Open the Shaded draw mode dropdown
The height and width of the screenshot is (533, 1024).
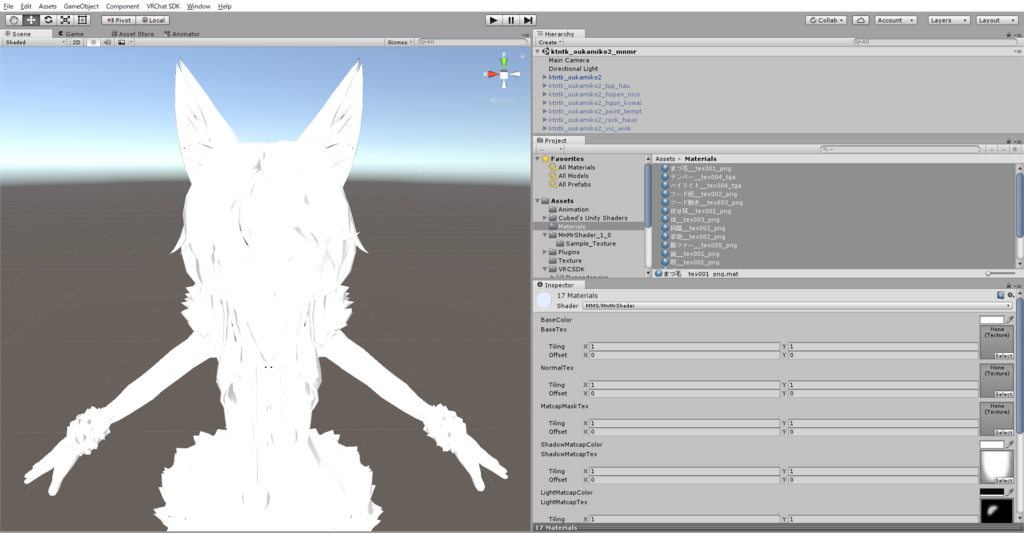pos(34,42)
